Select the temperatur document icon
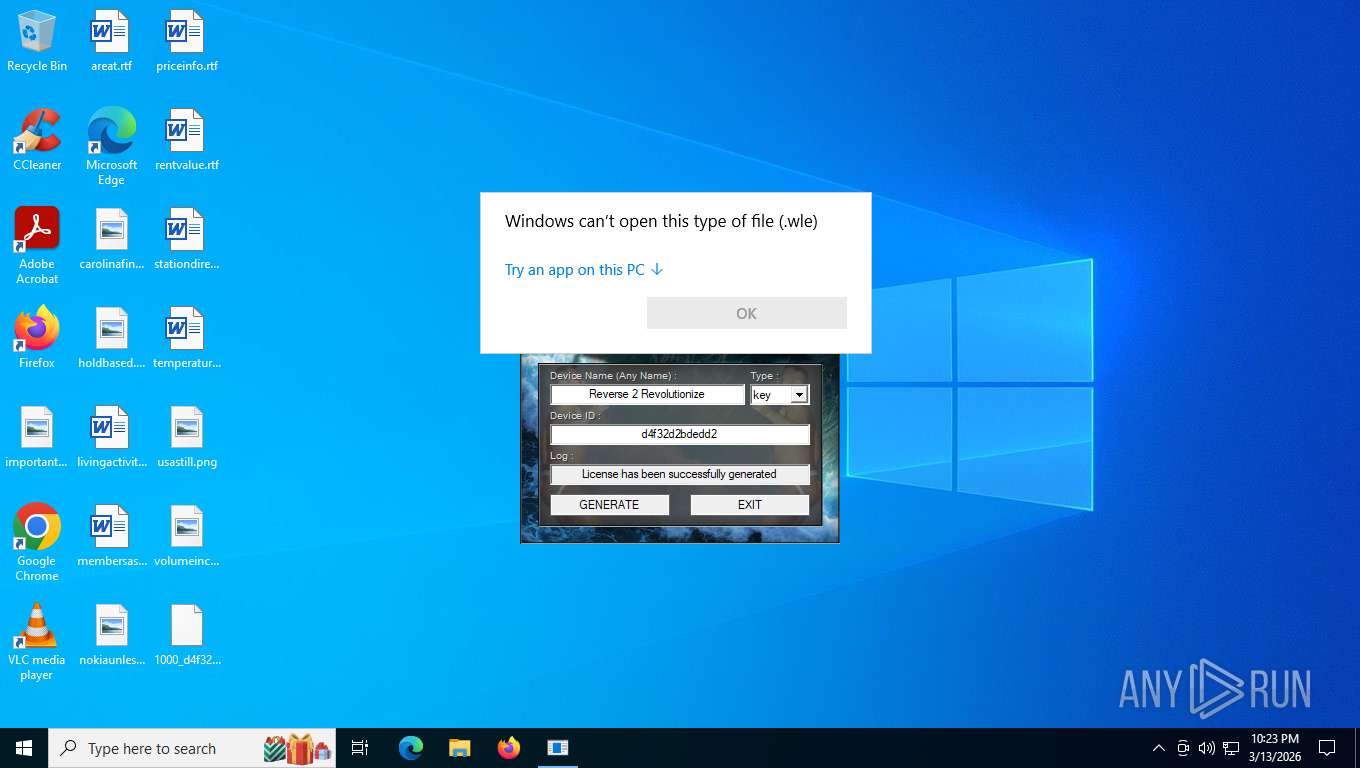The height and width of the screenshot is (768, 1360). coord(187,338)
